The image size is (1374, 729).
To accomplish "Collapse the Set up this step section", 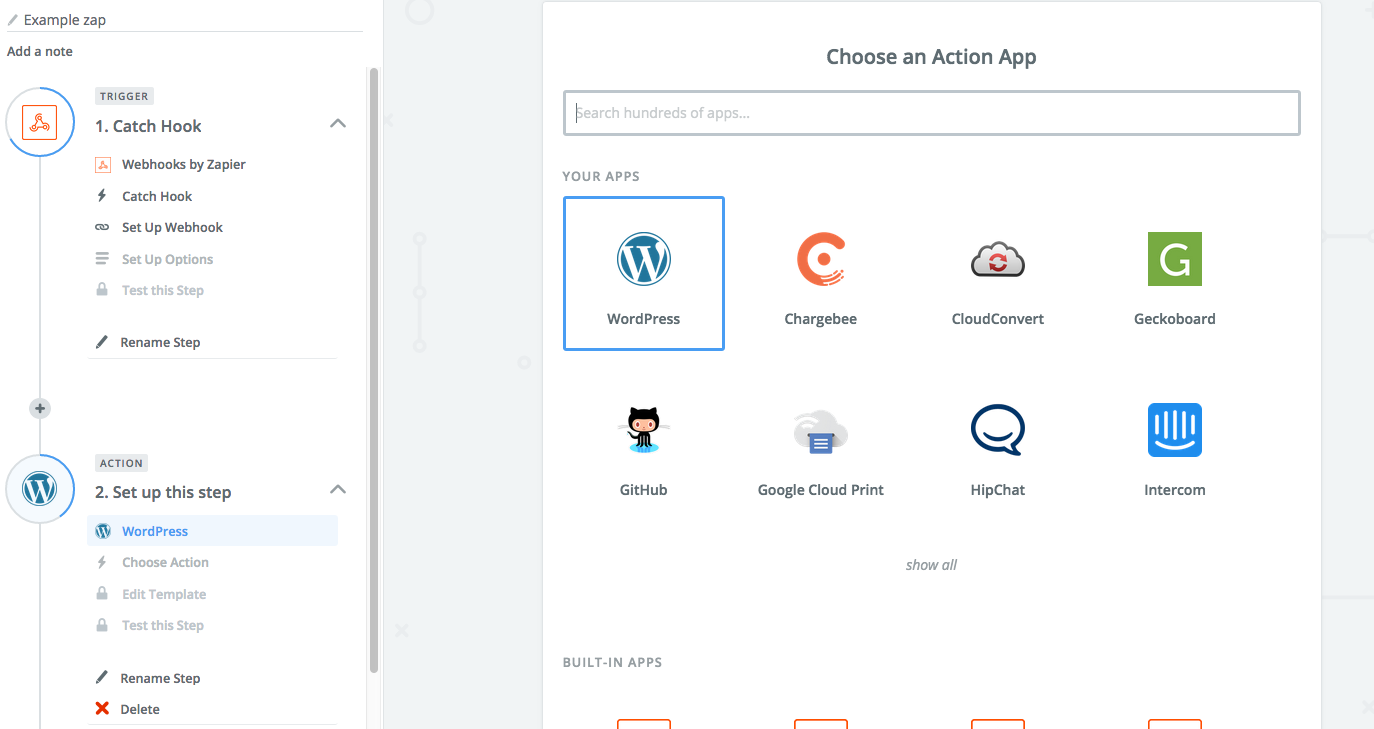I will tap(338, 490).
